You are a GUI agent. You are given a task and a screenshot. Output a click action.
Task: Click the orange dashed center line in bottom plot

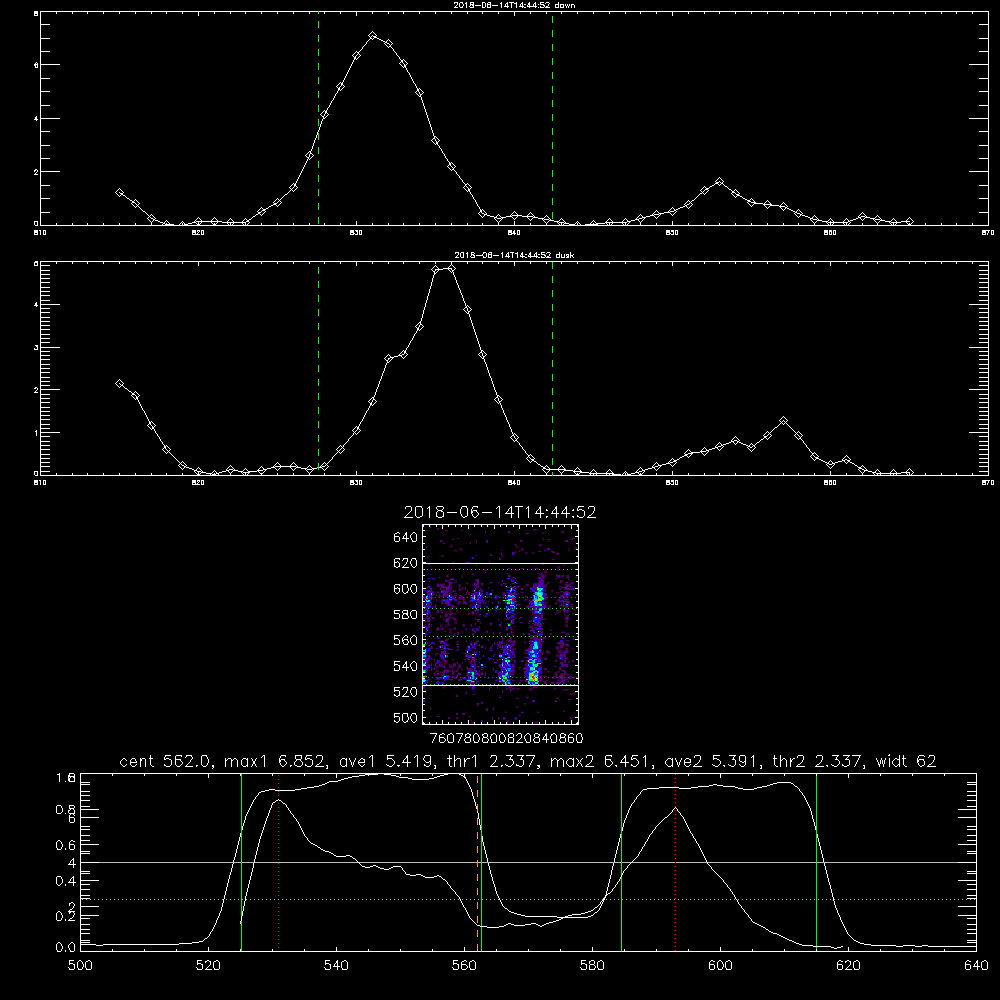pos(477,862)
